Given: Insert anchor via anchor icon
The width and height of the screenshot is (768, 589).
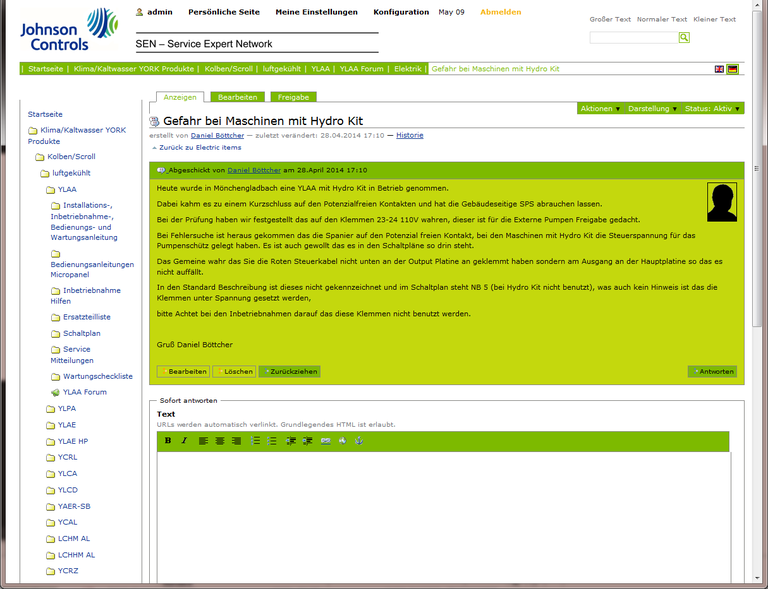Looking at the screenshot, I should [359, 441].
